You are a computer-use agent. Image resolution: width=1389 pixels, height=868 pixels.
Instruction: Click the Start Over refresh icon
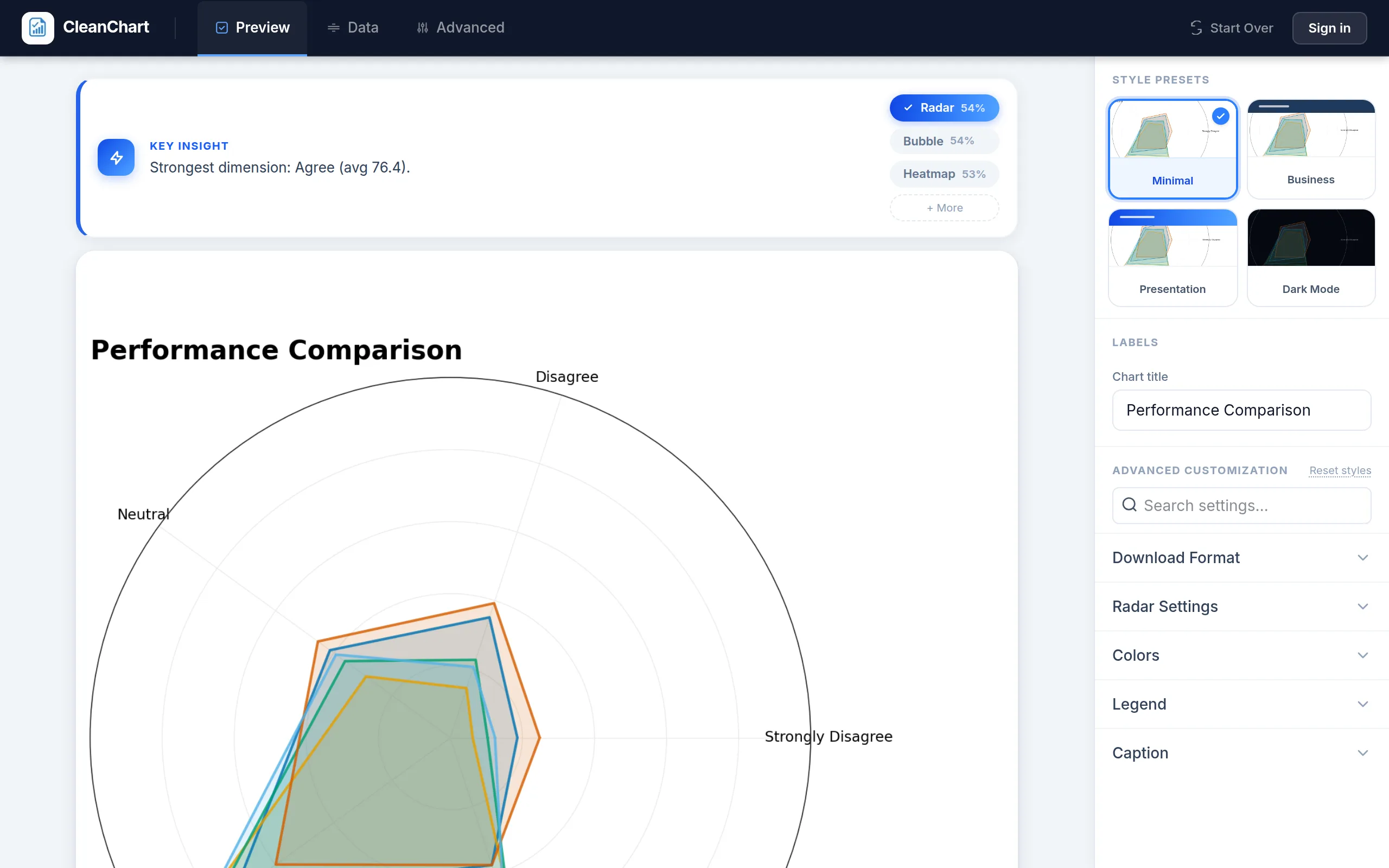pos(1196,28)
